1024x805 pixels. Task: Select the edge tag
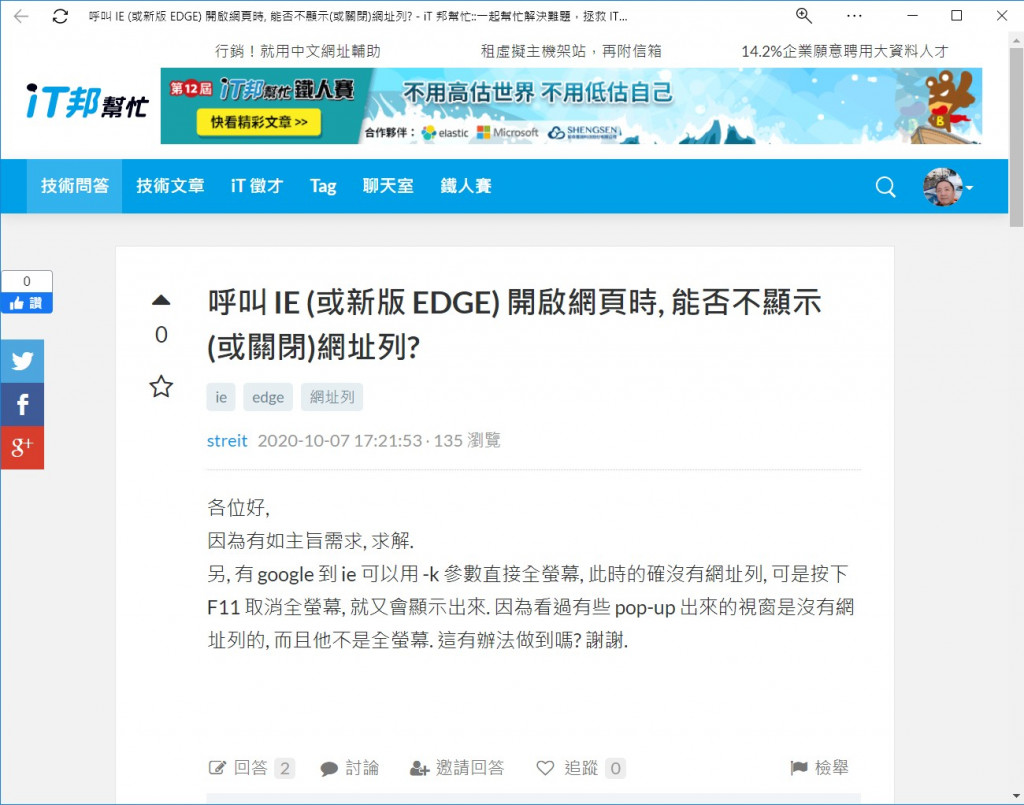click(x=268, y=397)
